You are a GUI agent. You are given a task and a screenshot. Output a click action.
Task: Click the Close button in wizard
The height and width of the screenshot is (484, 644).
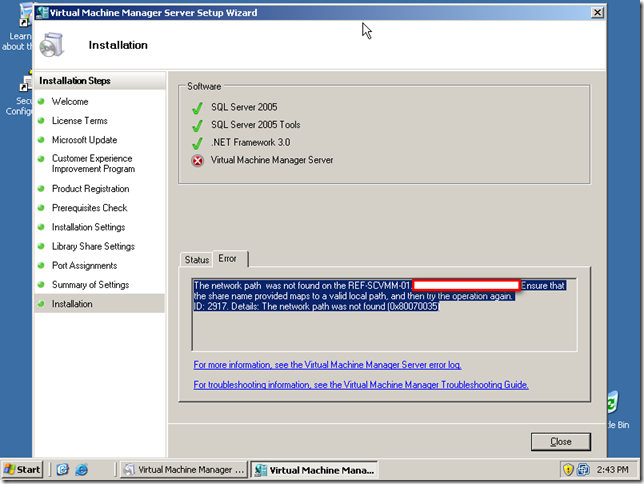[x=561, y=442]
